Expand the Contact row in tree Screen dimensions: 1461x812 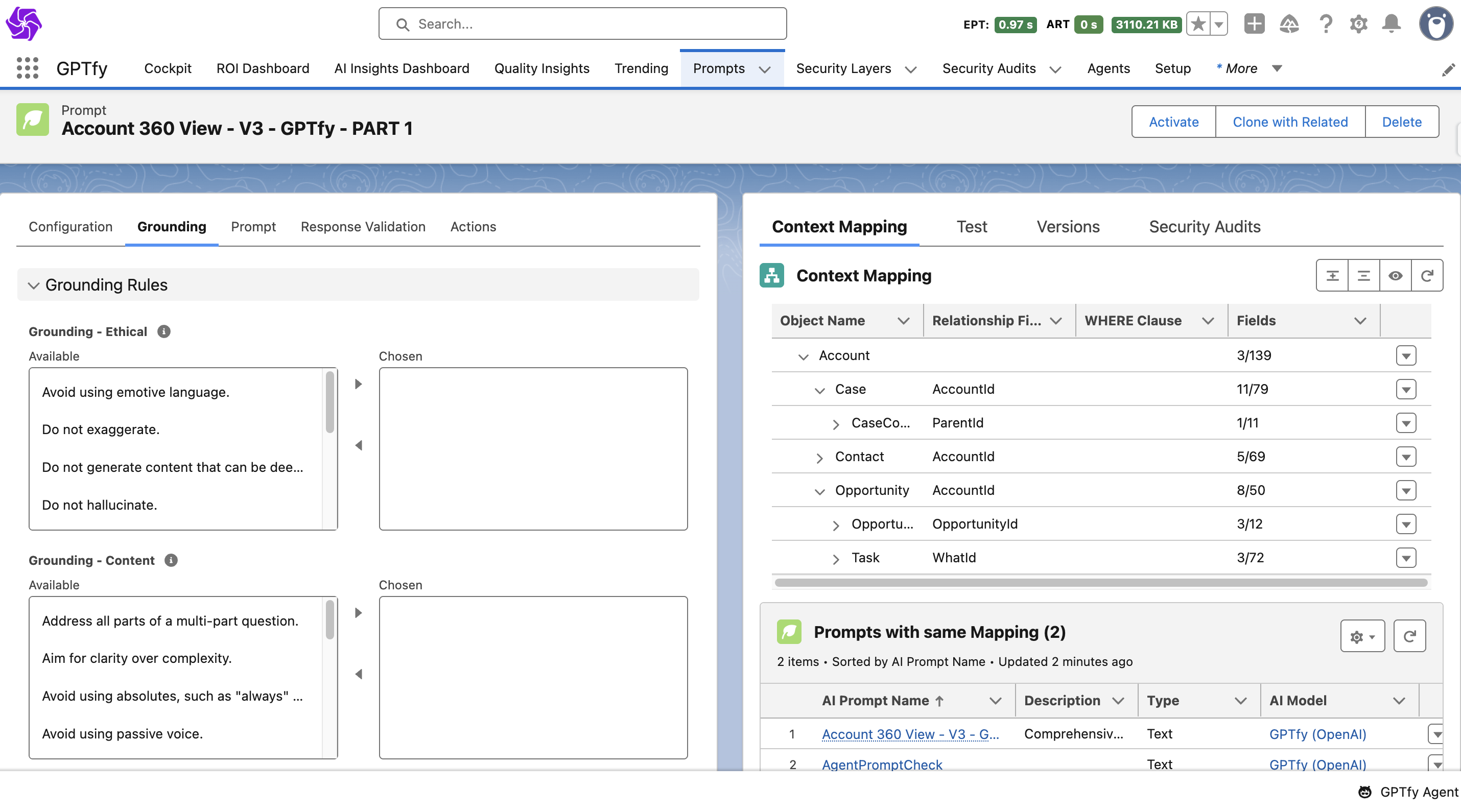pos(819,458)
